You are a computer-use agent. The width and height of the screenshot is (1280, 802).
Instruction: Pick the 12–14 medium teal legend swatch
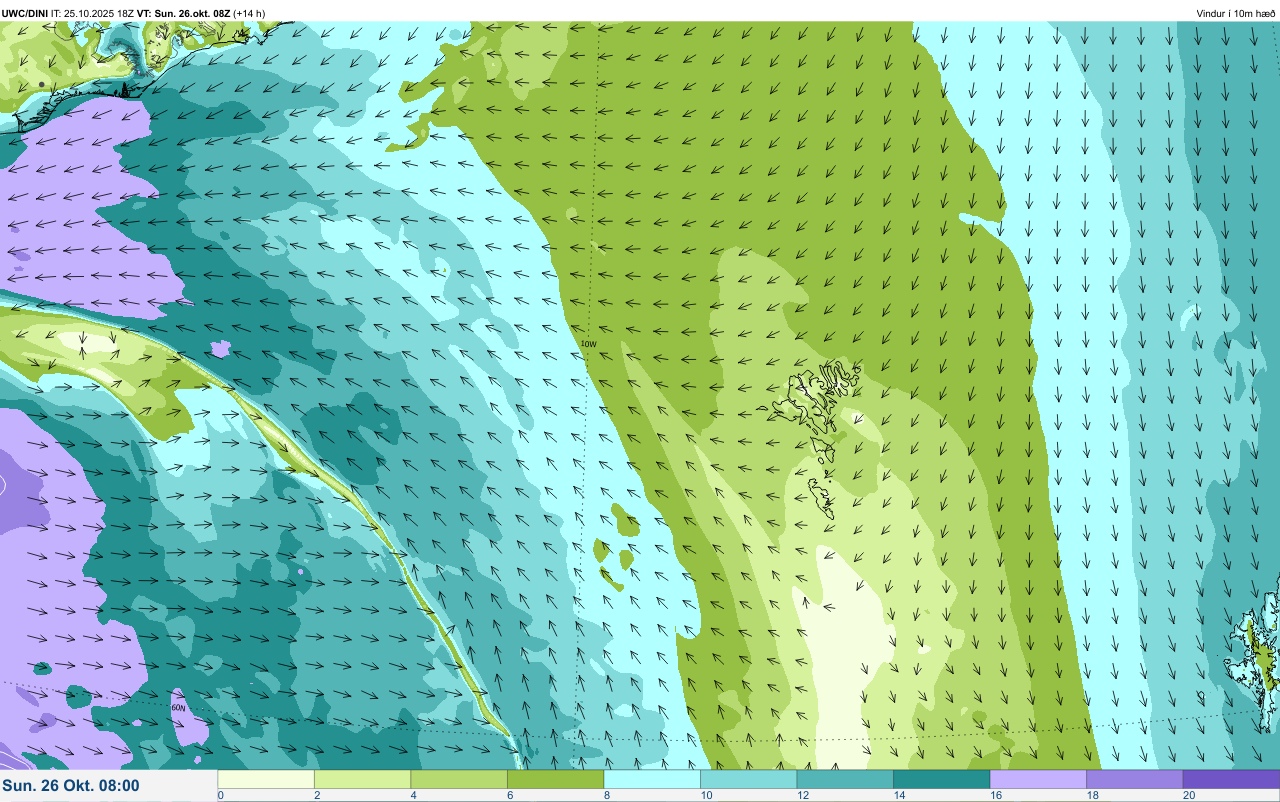845,779
